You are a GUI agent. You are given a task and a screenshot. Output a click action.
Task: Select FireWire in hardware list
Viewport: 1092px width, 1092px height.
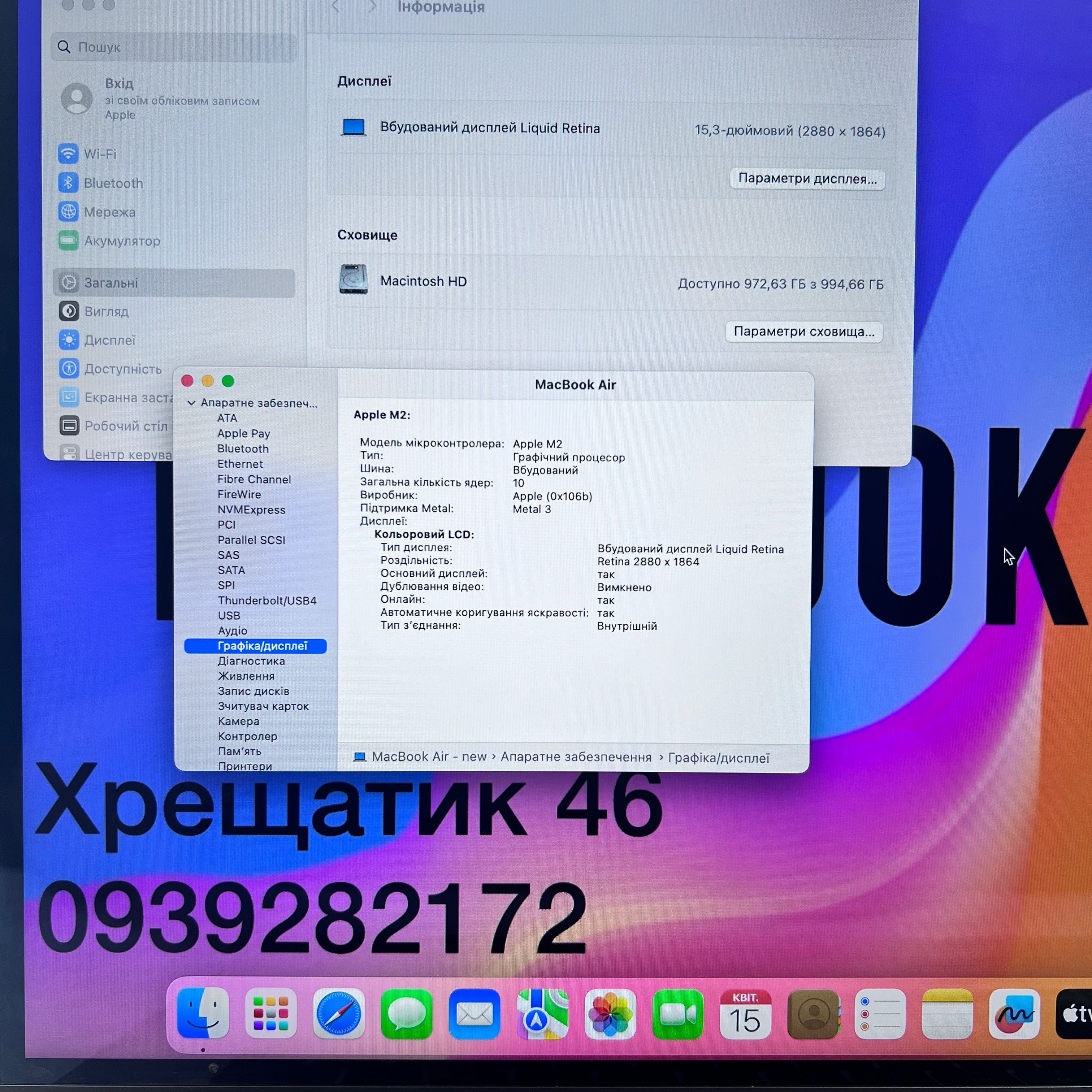click(x=239, y=495)
